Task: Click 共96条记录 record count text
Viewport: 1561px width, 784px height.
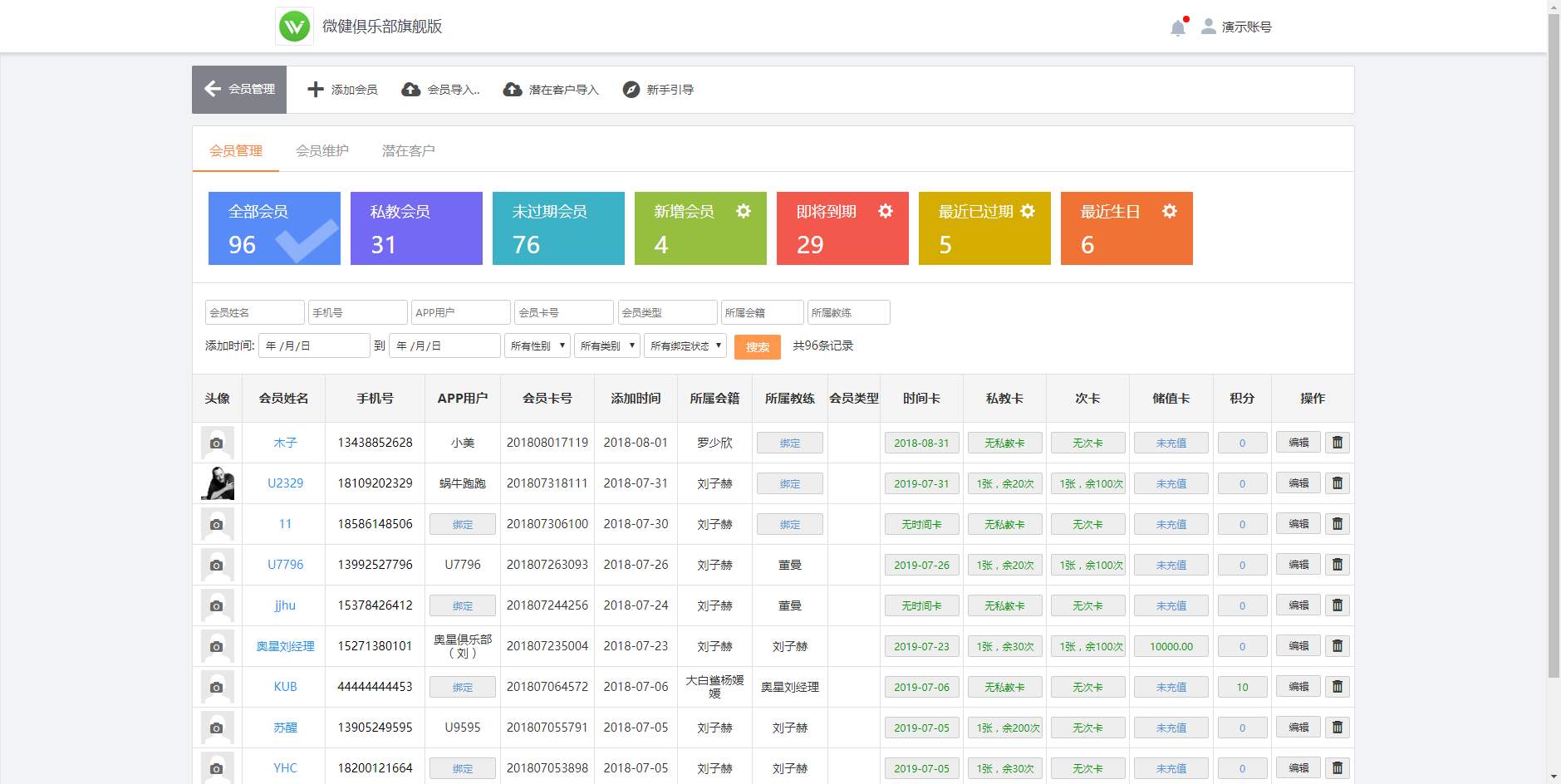Action: coord(822,345)
